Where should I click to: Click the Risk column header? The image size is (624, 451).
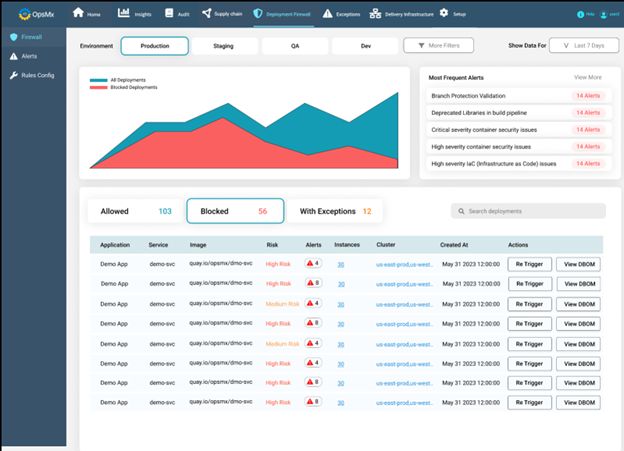click(272, 245)
